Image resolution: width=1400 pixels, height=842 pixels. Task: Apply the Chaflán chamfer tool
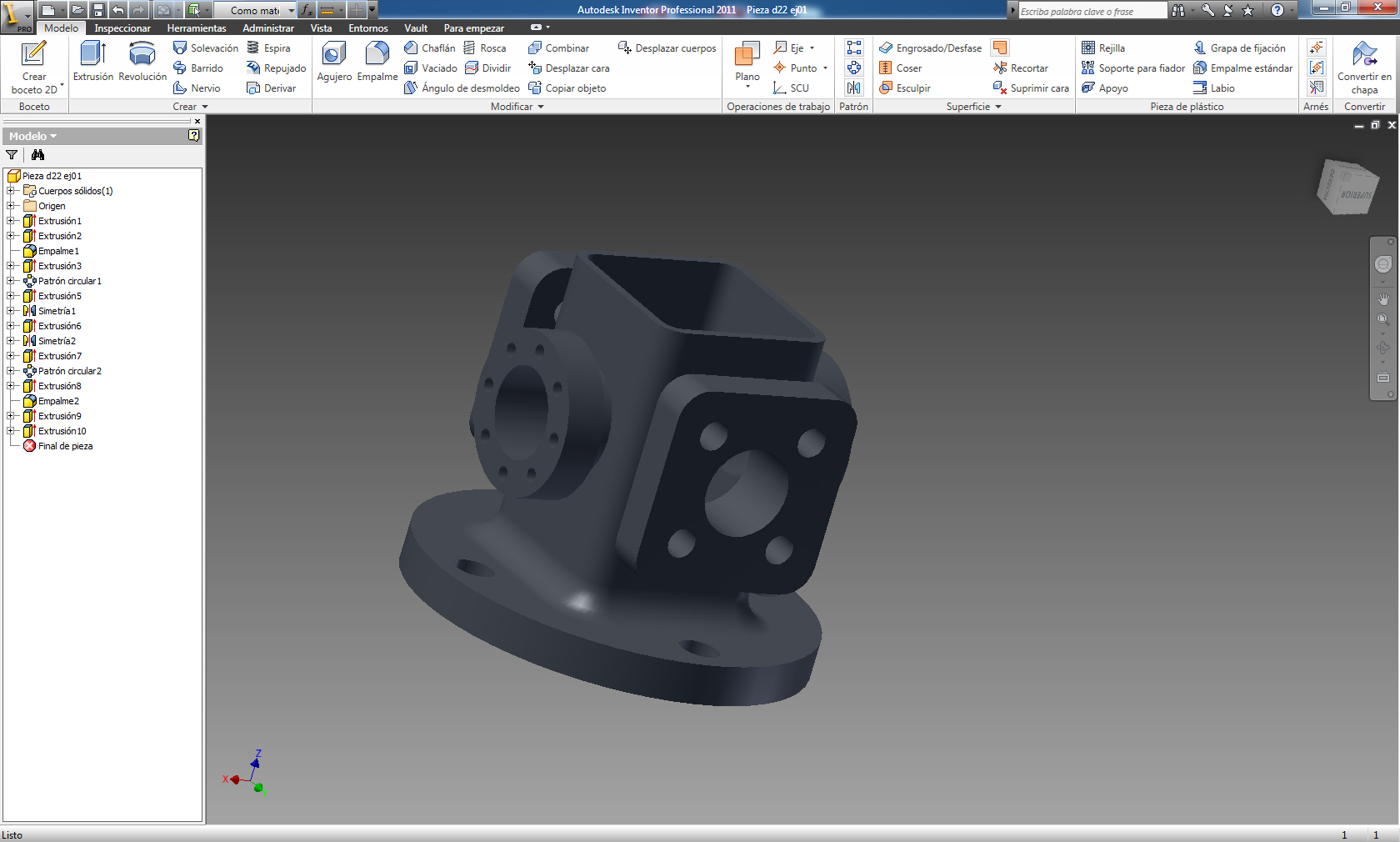[430, 48]
